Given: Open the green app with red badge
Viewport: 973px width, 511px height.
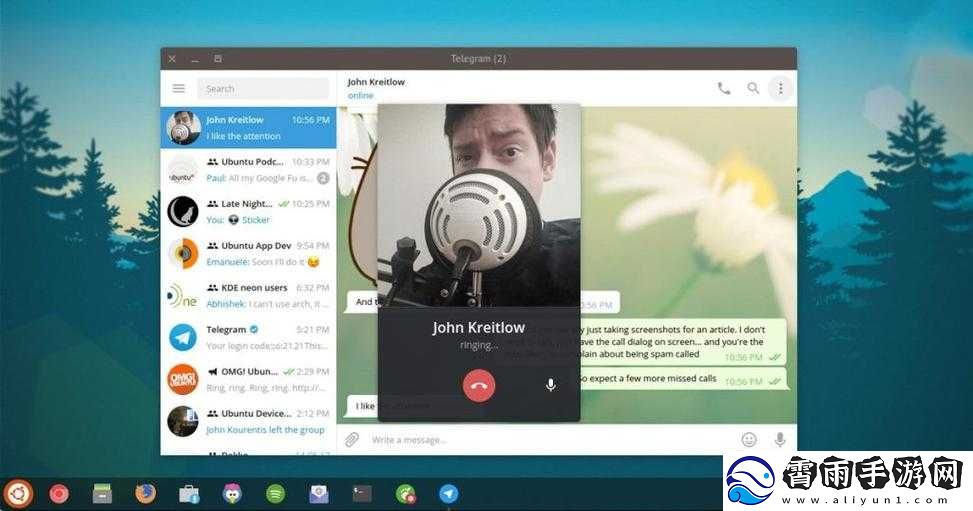Looking at the screenshot, I should tap(406, 494).
